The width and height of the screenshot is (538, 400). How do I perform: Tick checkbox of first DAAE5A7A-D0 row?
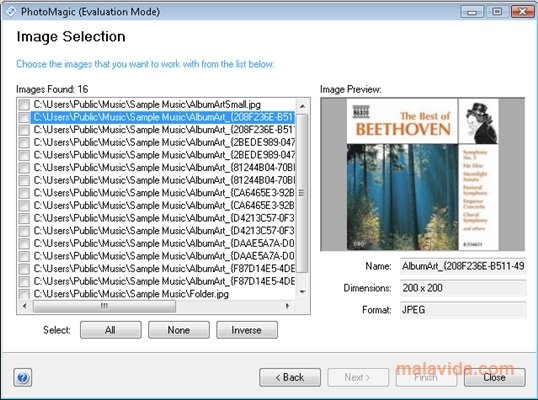tap(24, 244)
